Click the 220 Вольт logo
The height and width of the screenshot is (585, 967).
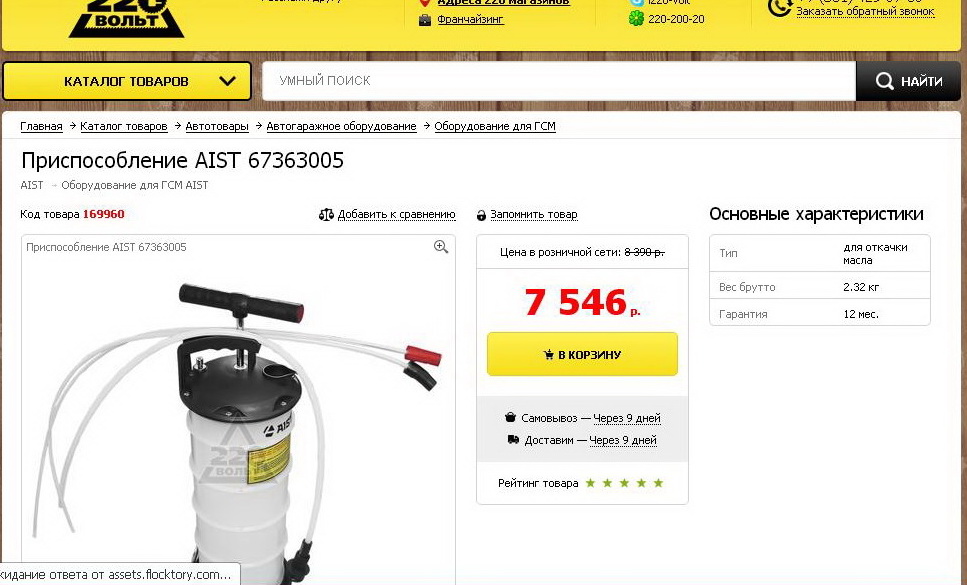coord(126,18)
